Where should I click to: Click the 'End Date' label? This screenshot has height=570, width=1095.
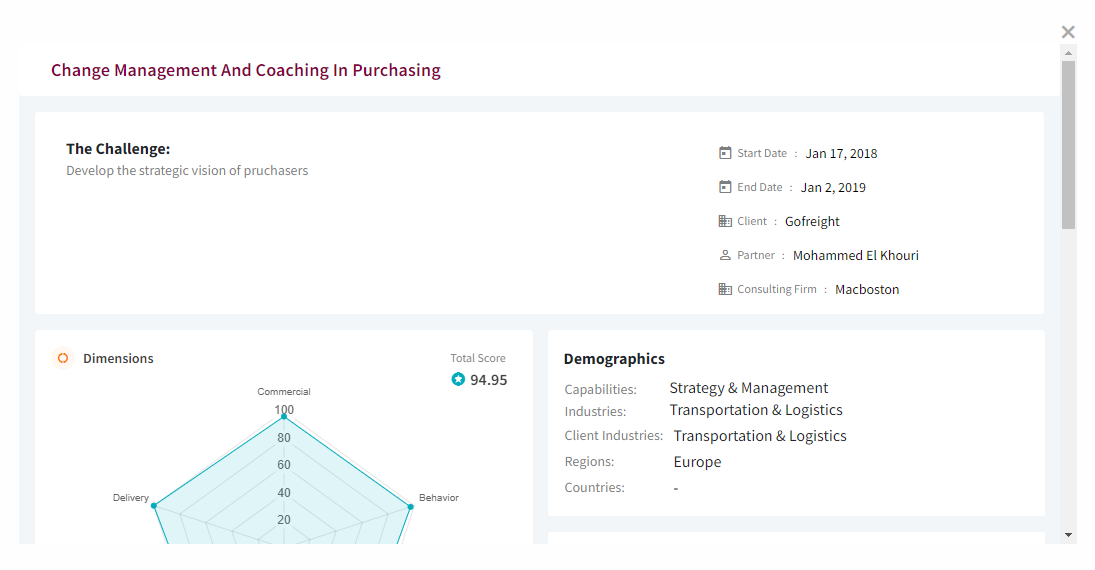click(x=760, y=187)
